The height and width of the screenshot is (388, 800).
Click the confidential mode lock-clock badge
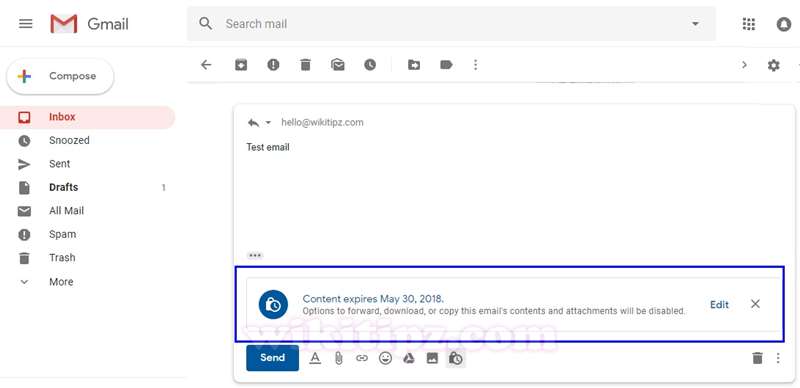pyautogui.click(x=273, y=304)
